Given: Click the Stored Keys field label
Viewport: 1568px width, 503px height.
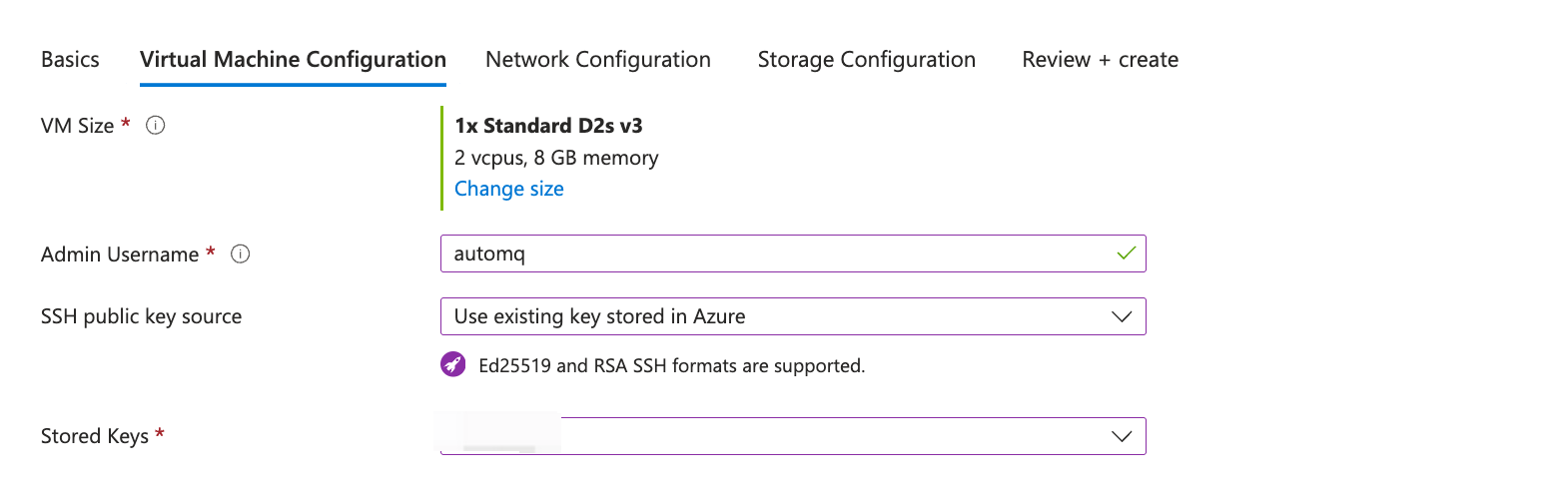Looking at the screenshot, I should click(95, 436).
